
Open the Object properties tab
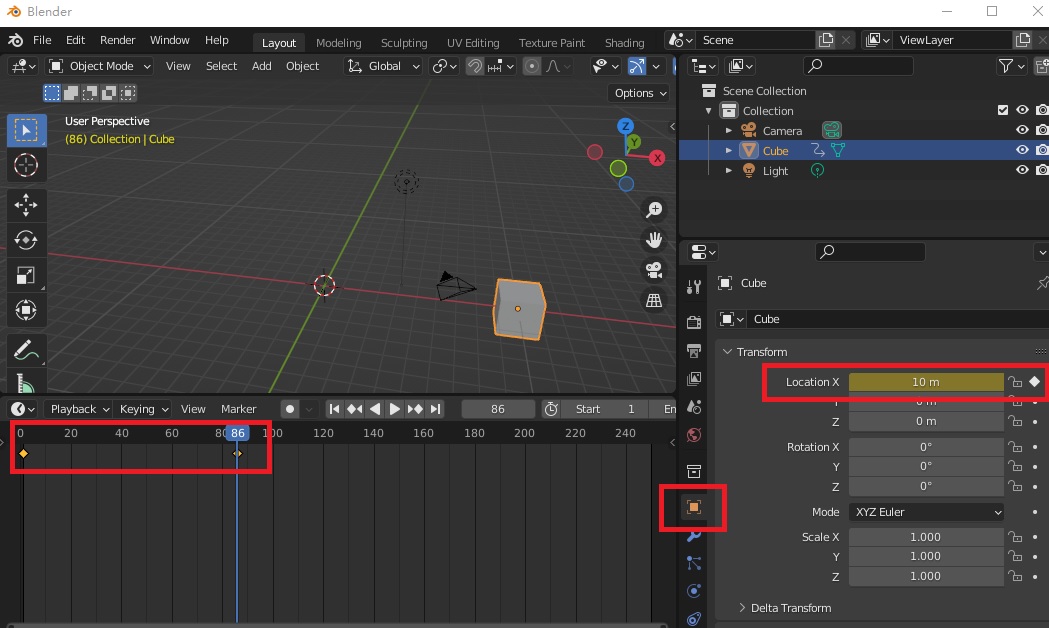[x=694, y=507]
